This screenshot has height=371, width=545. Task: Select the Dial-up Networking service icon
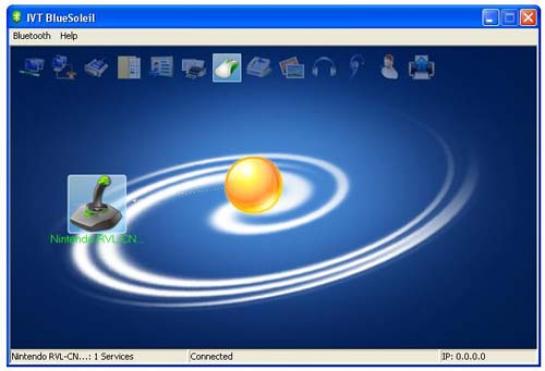[x=64, y=67]
